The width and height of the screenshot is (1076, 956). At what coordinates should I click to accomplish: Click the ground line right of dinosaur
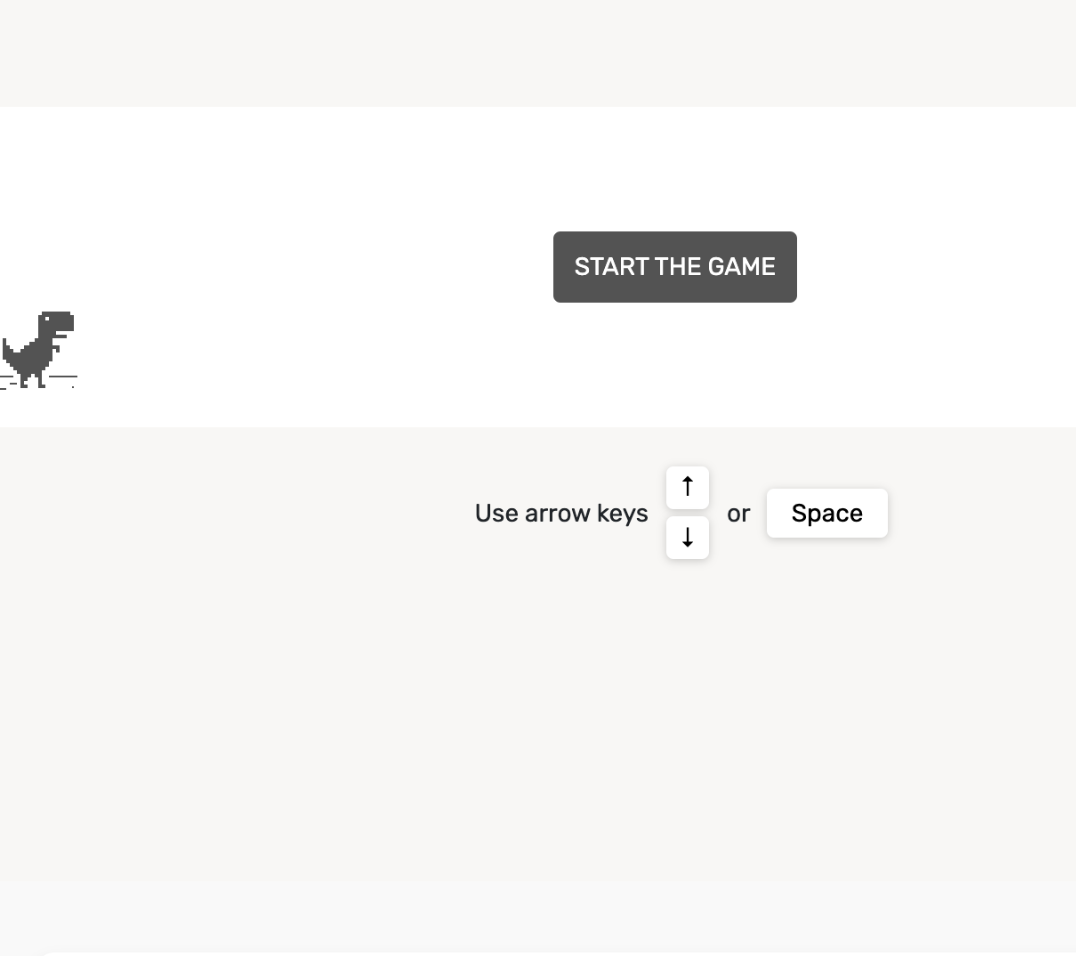[66, 377]
